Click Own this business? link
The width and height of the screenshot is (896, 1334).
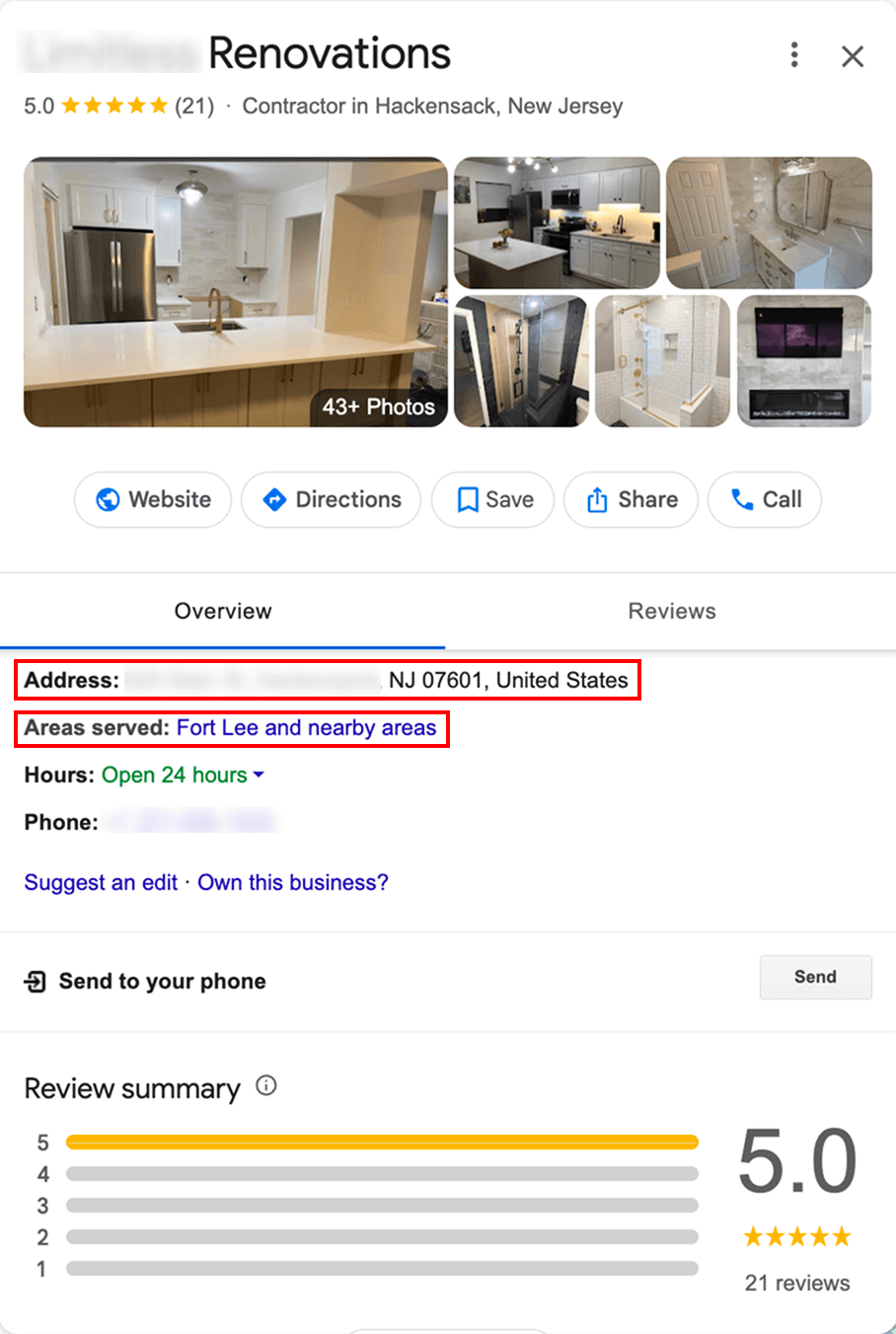click(293, 882)
